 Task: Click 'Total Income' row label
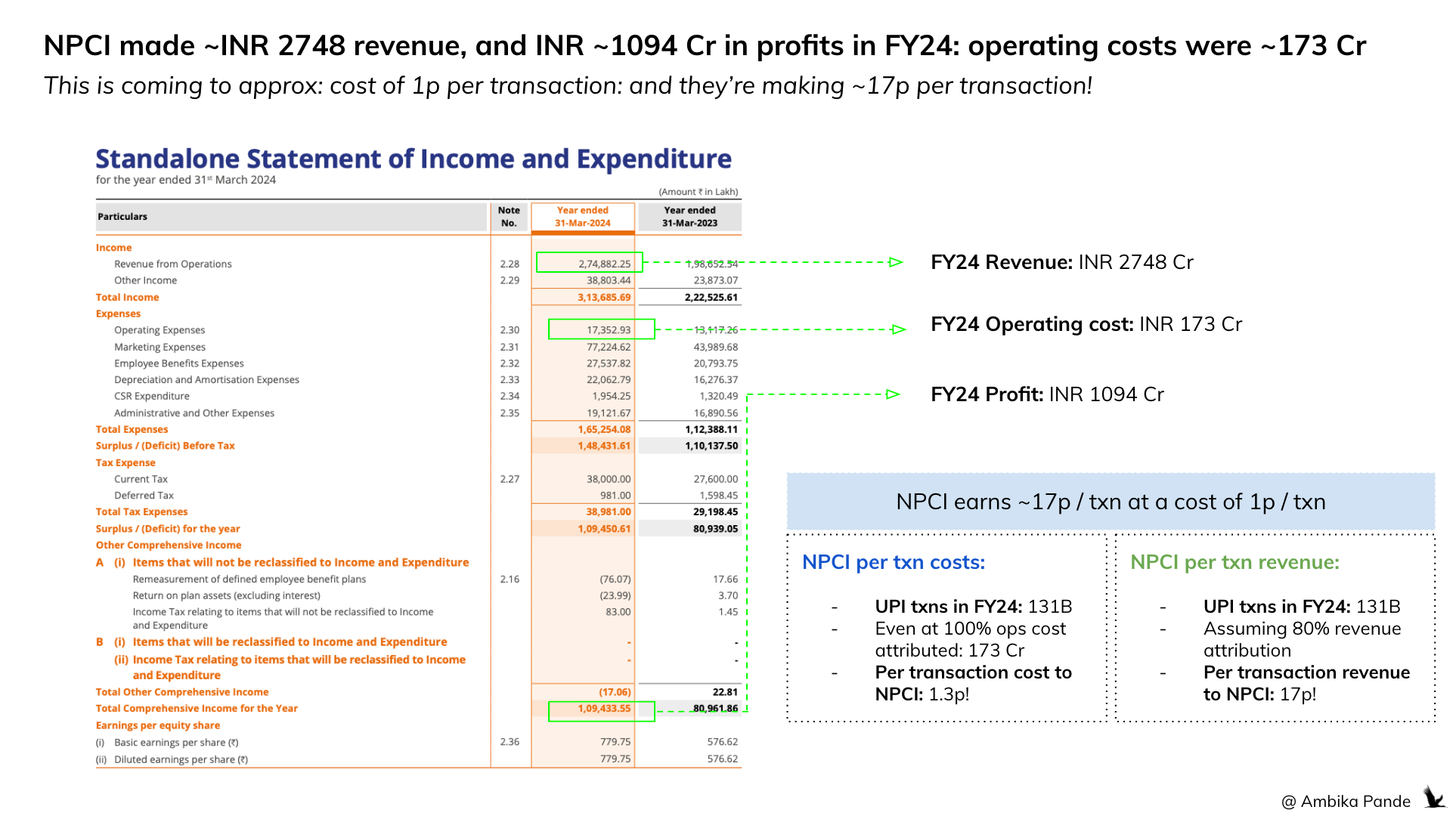coord(127,298)
